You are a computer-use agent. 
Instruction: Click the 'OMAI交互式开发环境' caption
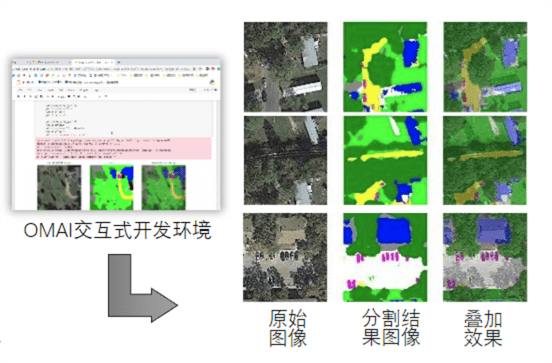(x=117, y=230)
